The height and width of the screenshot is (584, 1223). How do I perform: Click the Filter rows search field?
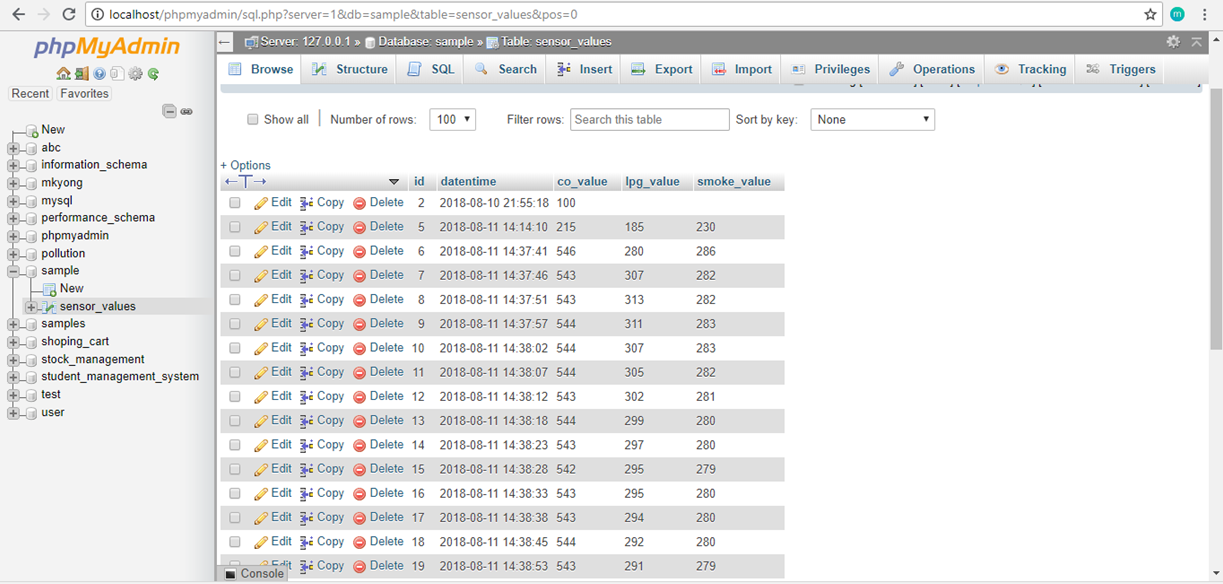(x=649, y=120)
